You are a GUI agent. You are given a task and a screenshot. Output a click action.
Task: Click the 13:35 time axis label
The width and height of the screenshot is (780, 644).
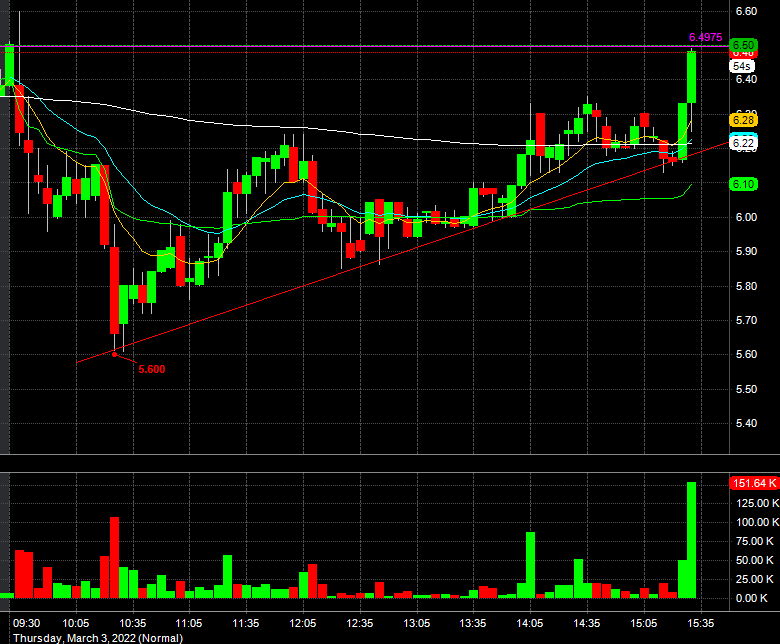473,623
